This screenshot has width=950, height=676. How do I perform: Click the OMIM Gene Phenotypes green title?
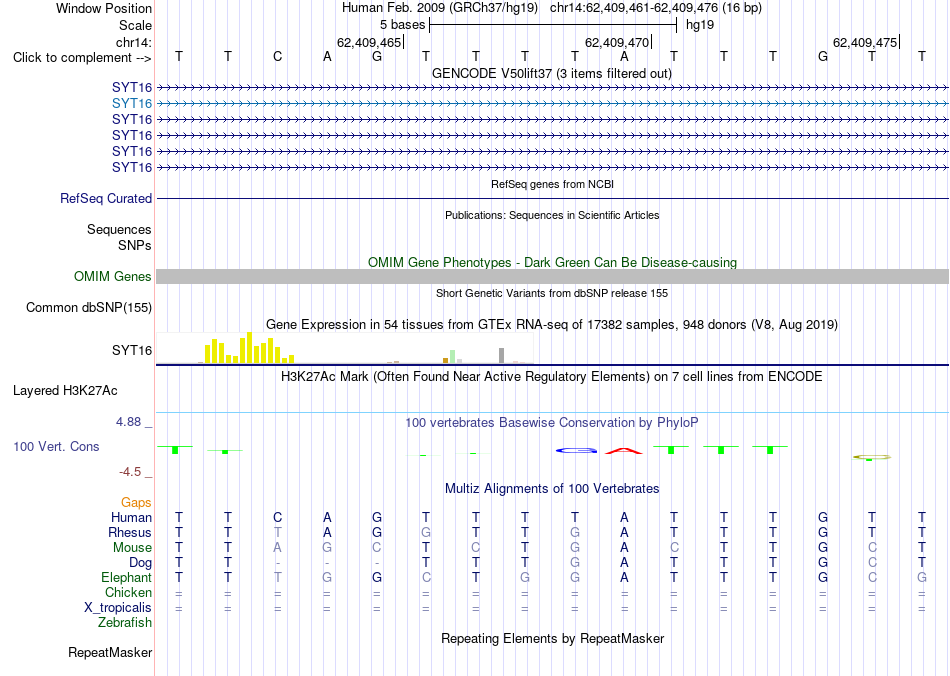tap(552, 262)
